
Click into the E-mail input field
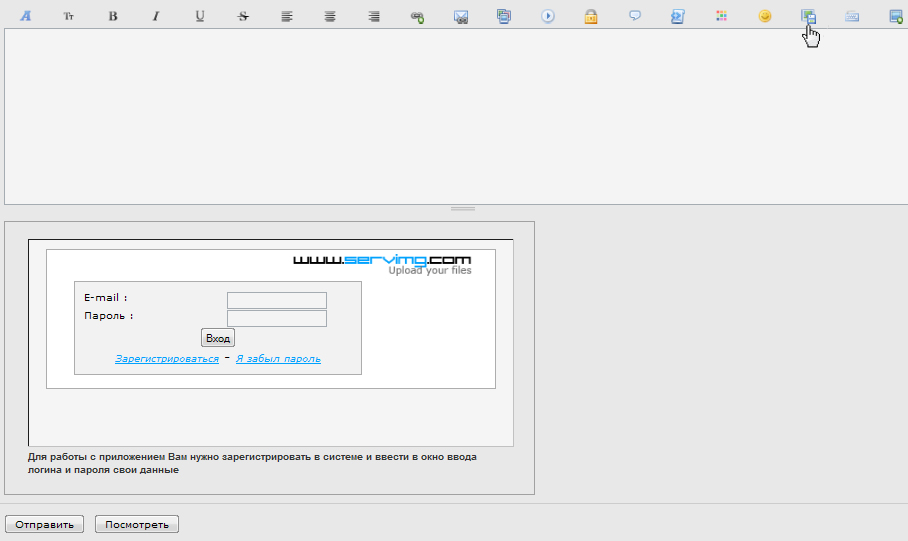coord(277,300)
